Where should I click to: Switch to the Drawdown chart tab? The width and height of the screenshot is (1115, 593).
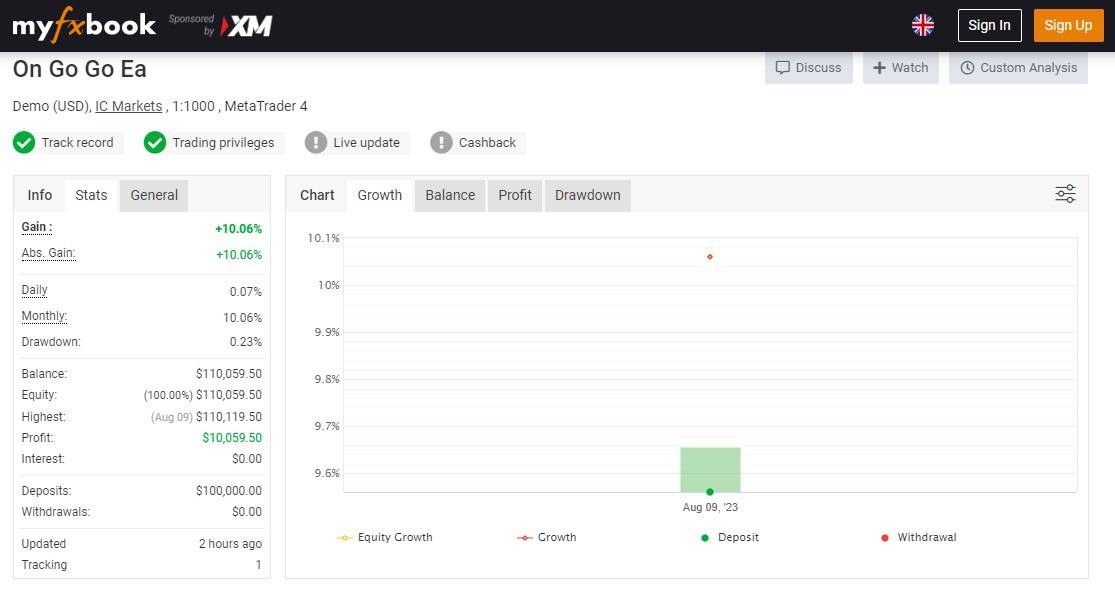pos(587,195)
